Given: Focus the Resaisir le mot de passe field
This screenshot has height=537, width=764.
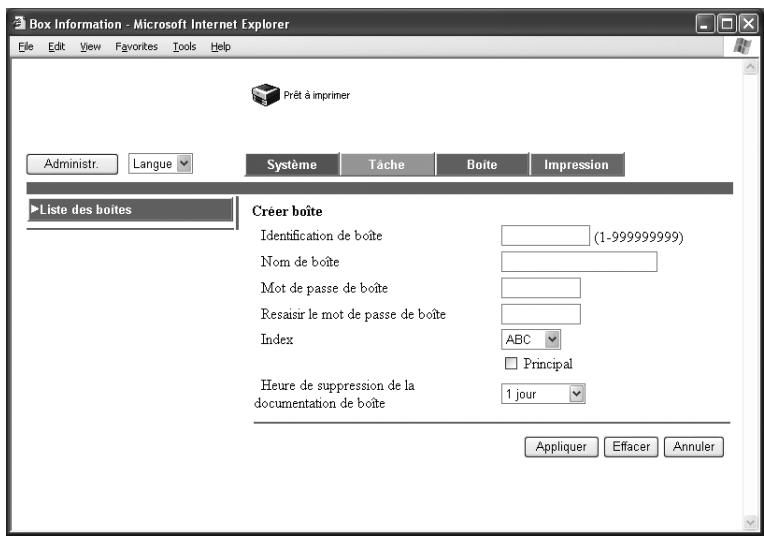Looking at the screenshot, I should coord(541,314).
